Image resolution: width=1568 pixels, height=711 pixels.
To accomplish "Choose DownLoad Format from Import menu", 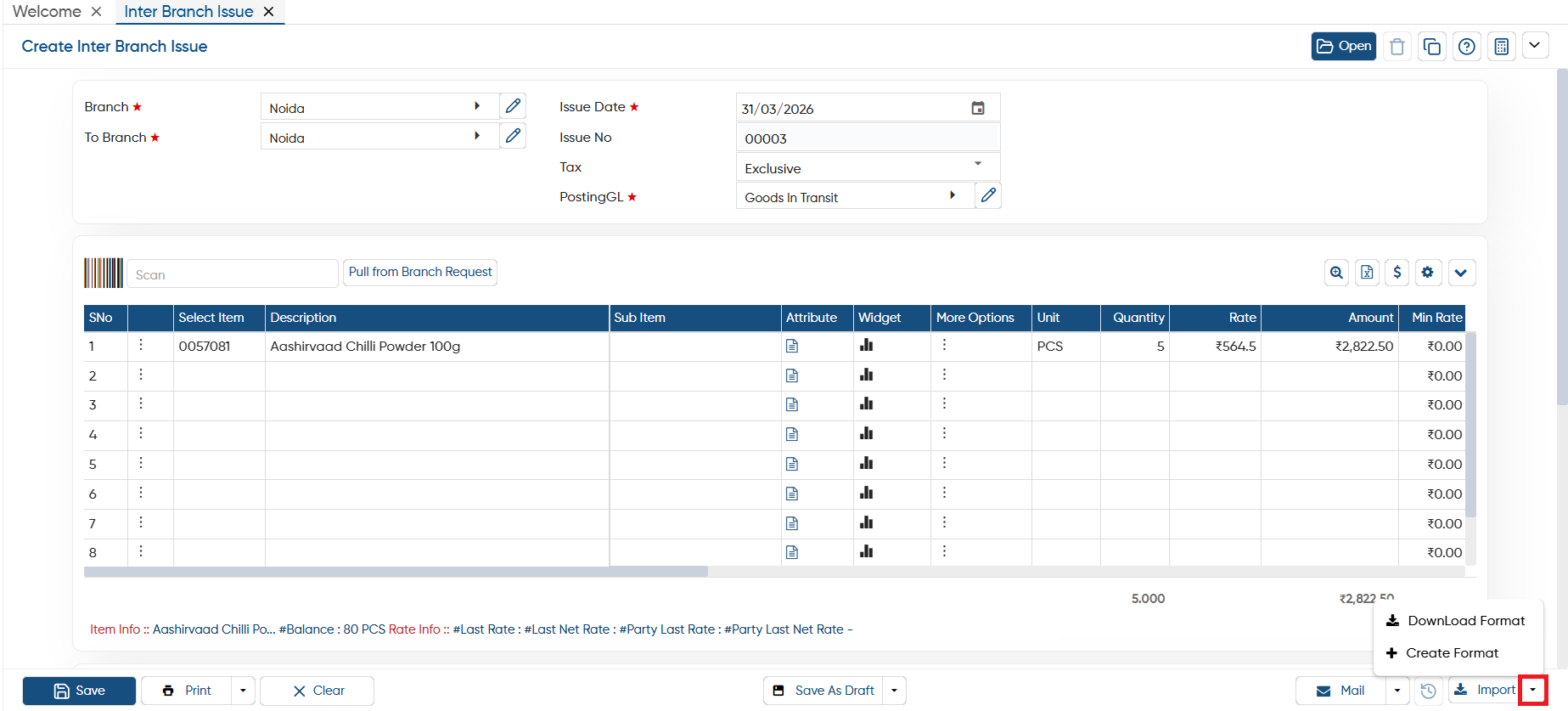I will [1457, 621].
